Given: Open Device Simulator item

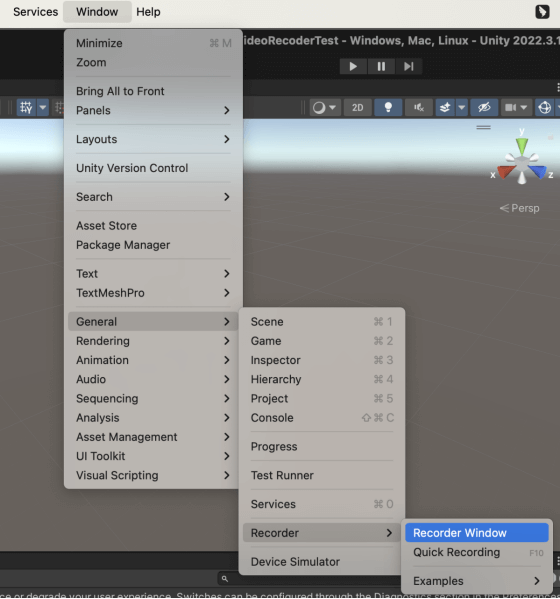Looking at the screenshot, I should pos(322,562).
